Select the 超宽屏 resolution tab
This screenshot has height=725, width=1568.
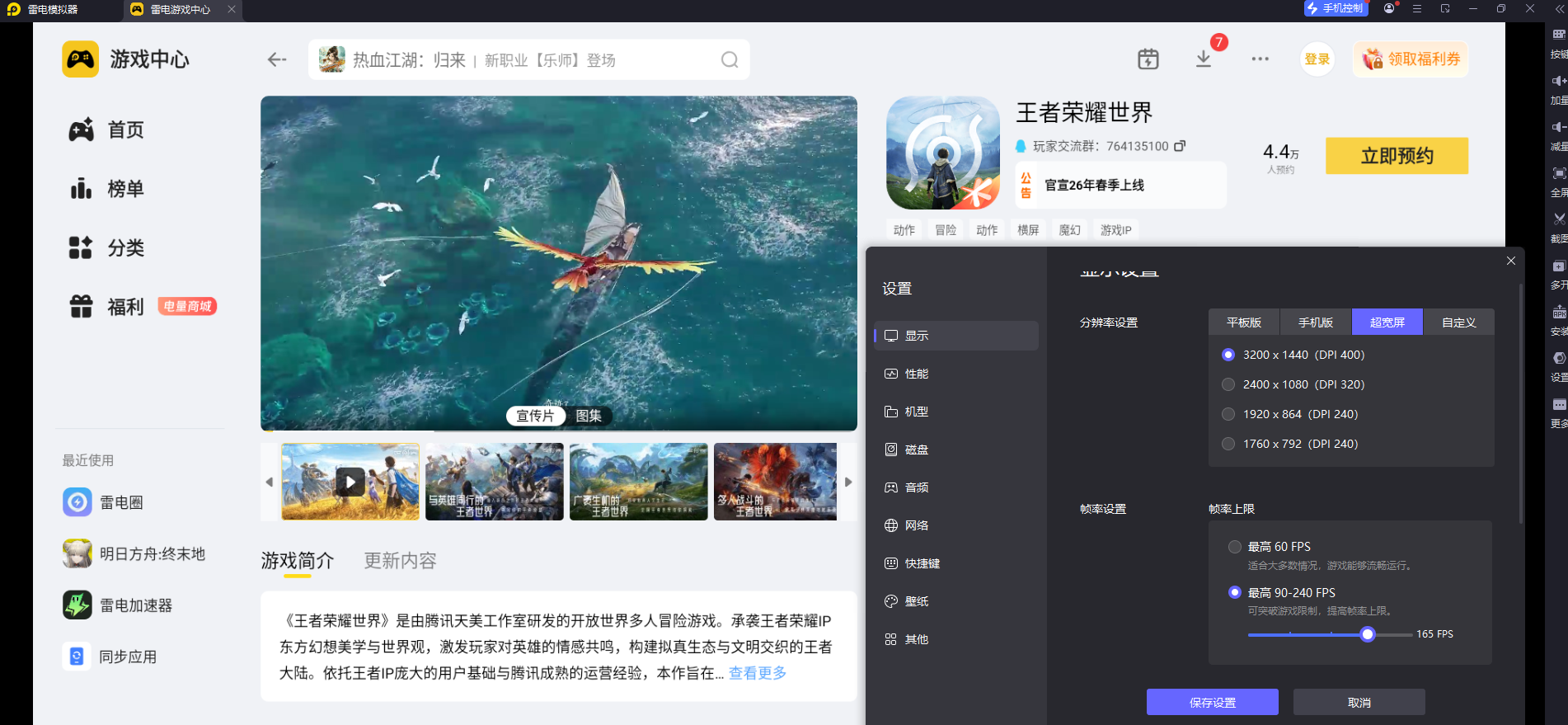click(x=1387, y=322)
